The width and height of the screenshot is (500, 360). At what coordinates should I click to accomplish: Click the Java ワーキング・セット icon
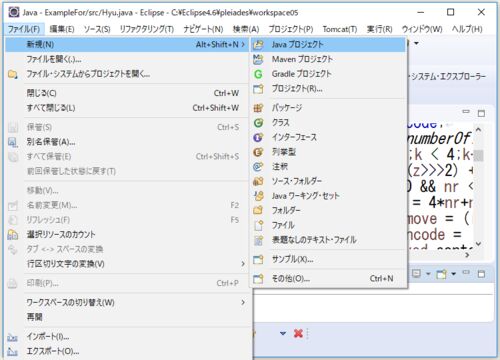(x=258, y=196)
